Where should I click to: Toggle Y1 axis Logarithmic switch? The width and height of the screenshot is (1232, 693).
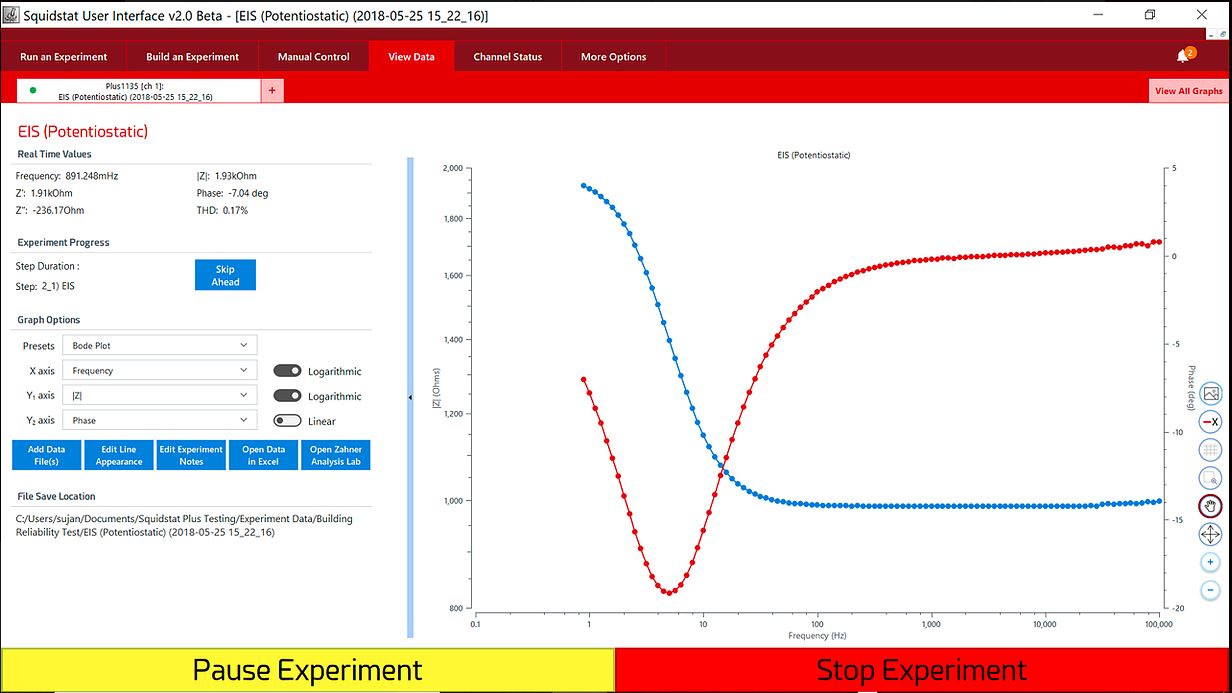[287, 396]
